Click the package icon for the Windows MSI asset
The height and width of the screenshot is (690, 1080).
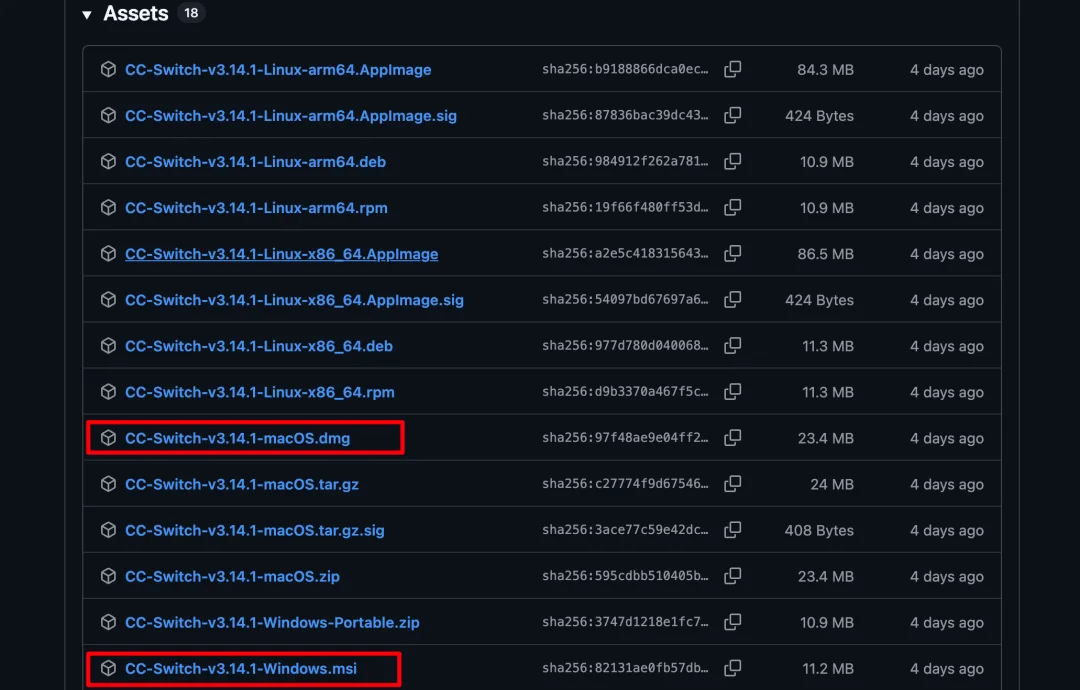pos(108,668)
